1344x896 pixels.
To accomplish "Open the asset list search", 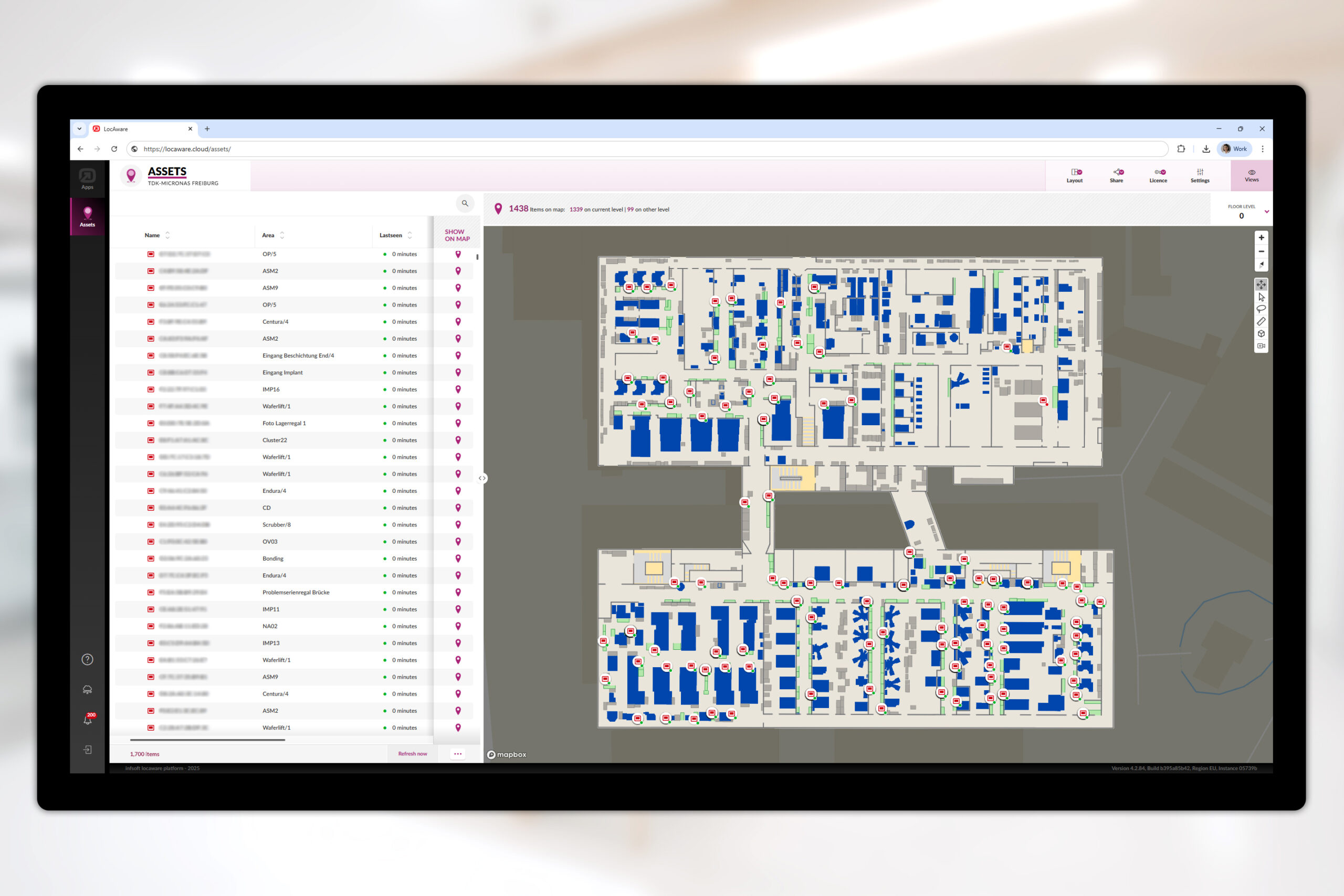I will coord(465,204).
